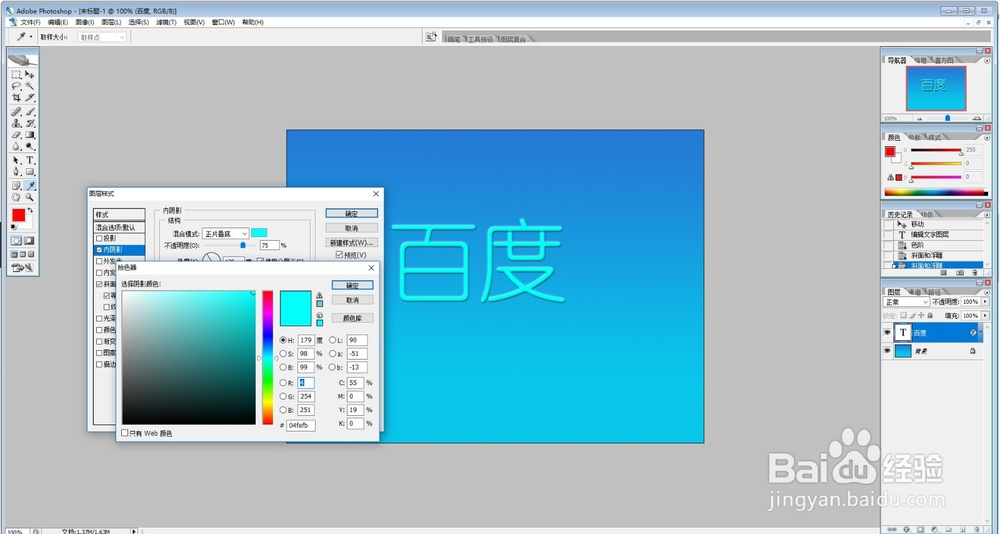Click the layer style icon on 百度 layer
Image resolution: width=1000 pixels, height=534 pixels.
pos(973,332)
